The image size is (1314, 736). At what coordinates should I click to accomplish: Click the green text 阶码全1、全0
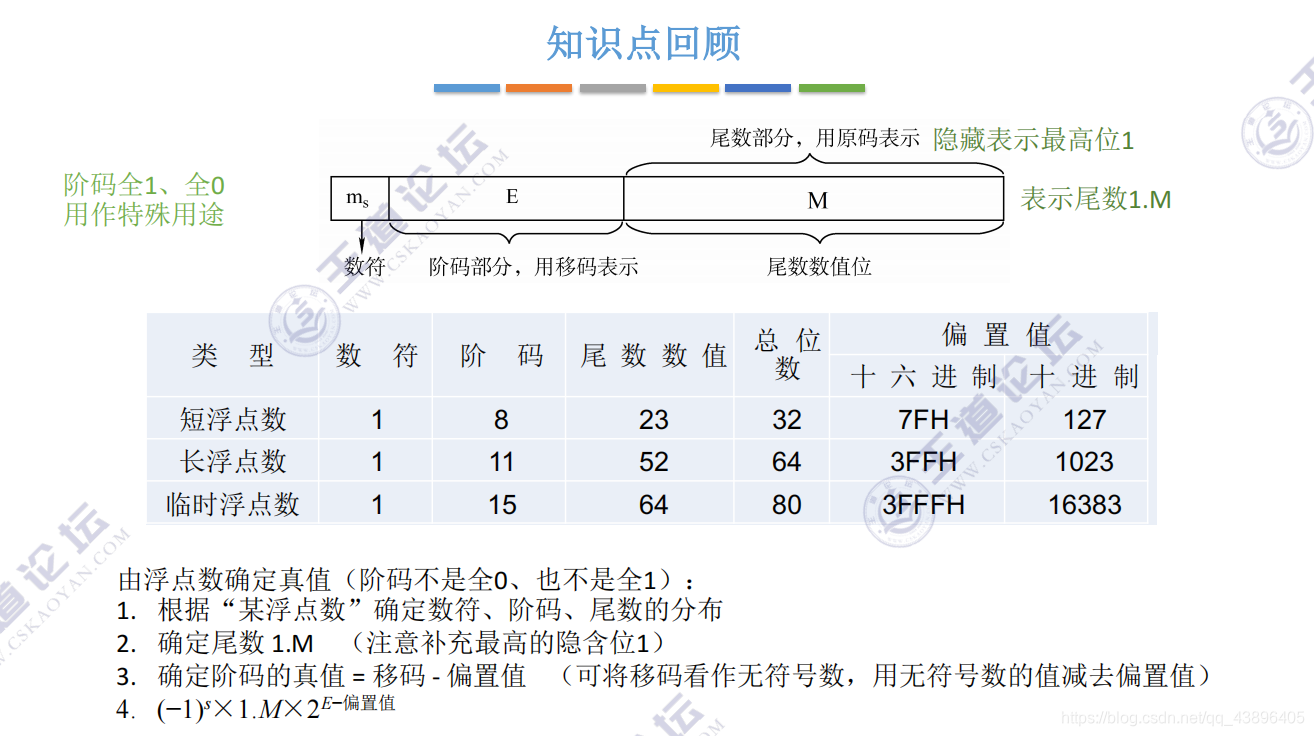coord(144,185)
